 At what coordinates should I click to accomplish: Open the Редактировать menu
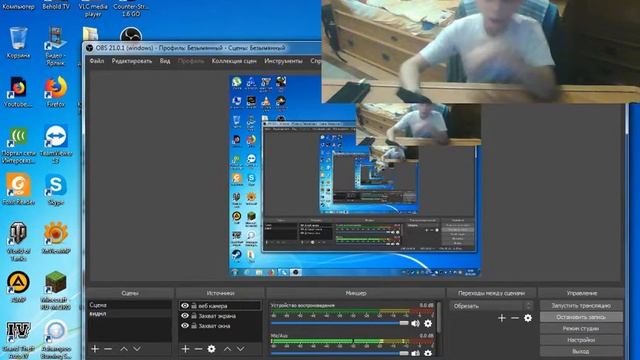click(x=131, y=61)
